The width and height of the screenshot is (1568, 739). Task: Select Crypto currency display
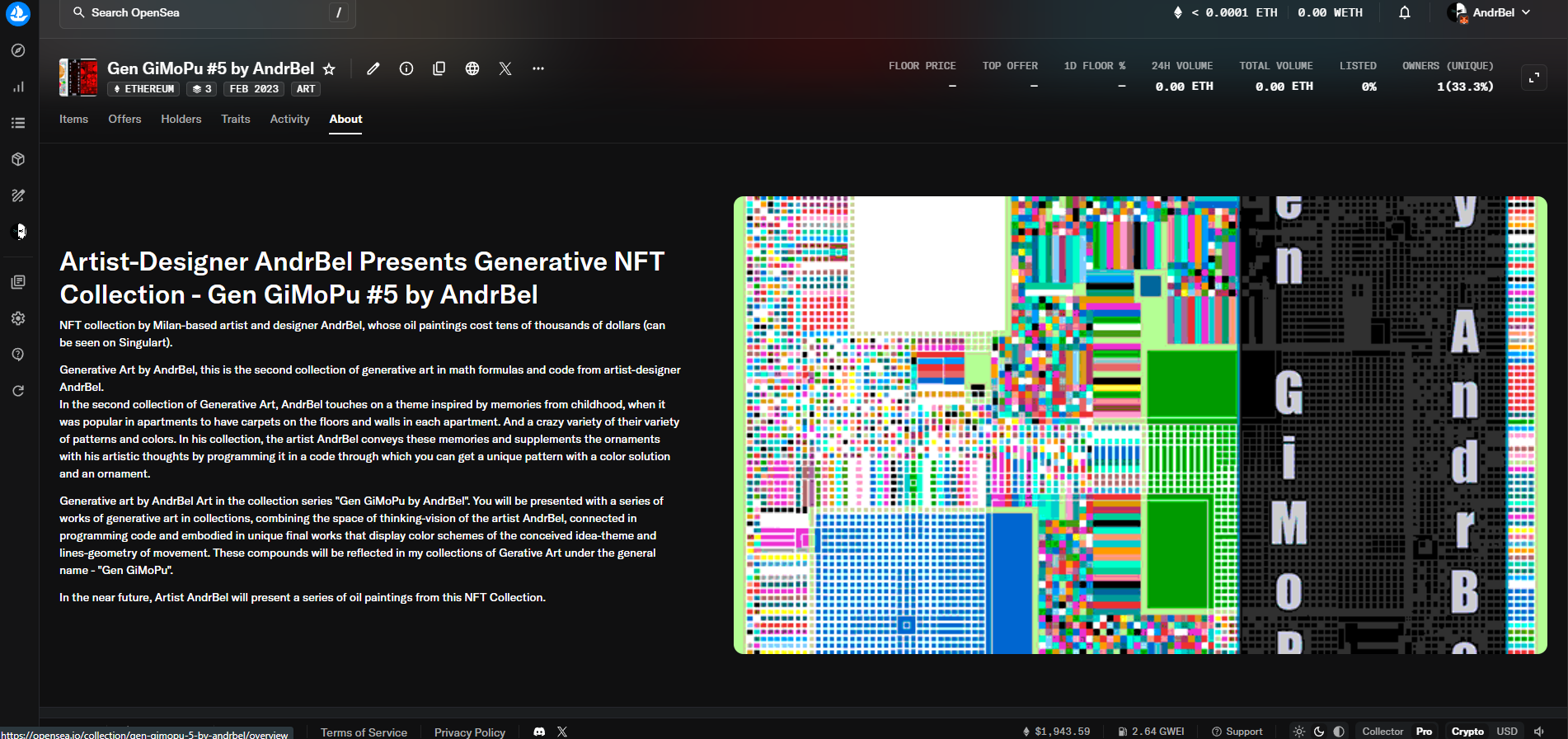coord(1467,732)
